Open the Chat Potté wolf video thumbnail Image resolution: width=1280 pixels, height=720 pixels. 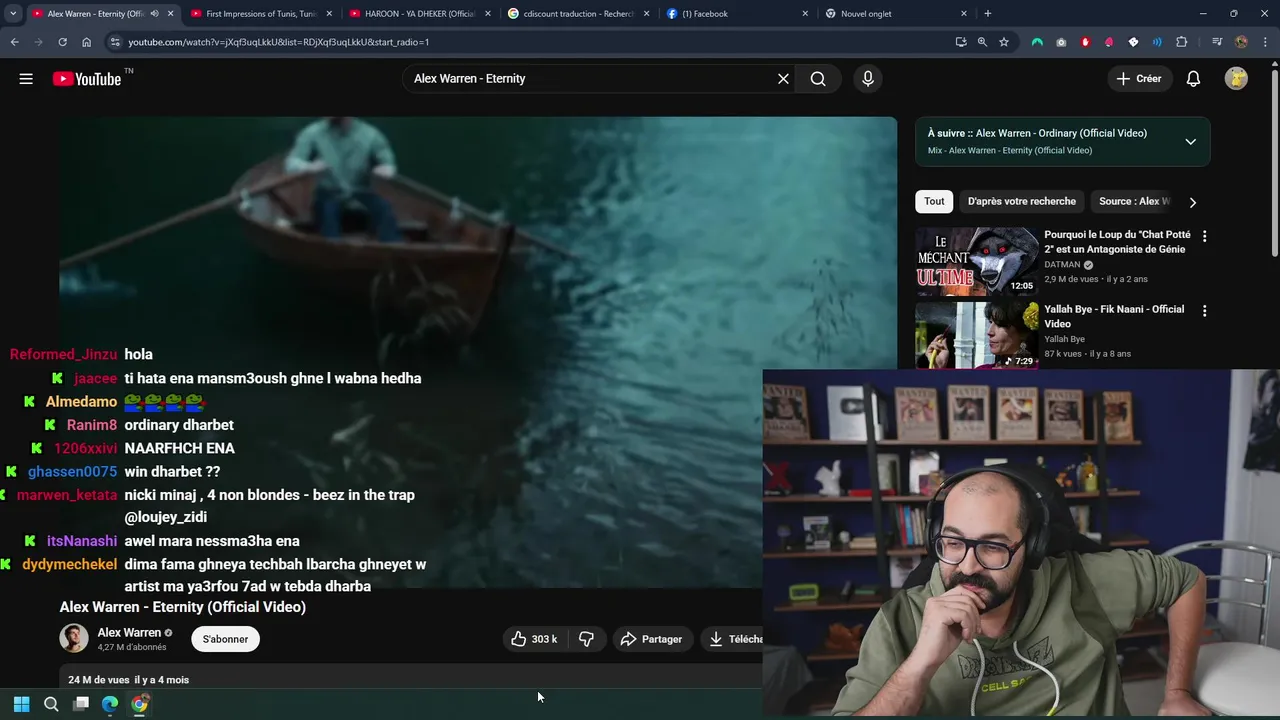click(977, 261)
